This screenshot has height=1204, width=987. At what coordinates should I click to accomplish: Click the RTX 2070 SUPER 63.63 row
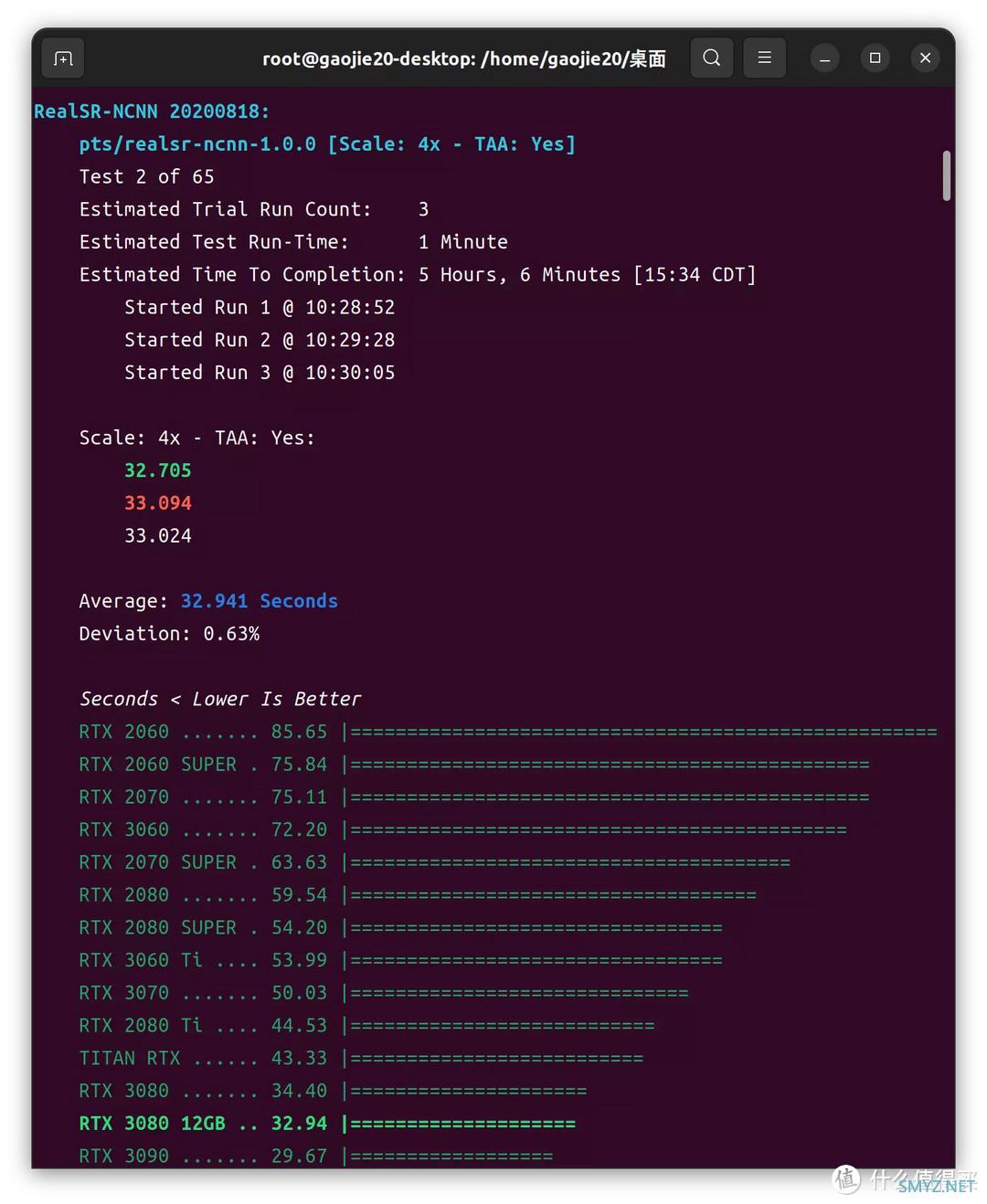click(435, 862)
